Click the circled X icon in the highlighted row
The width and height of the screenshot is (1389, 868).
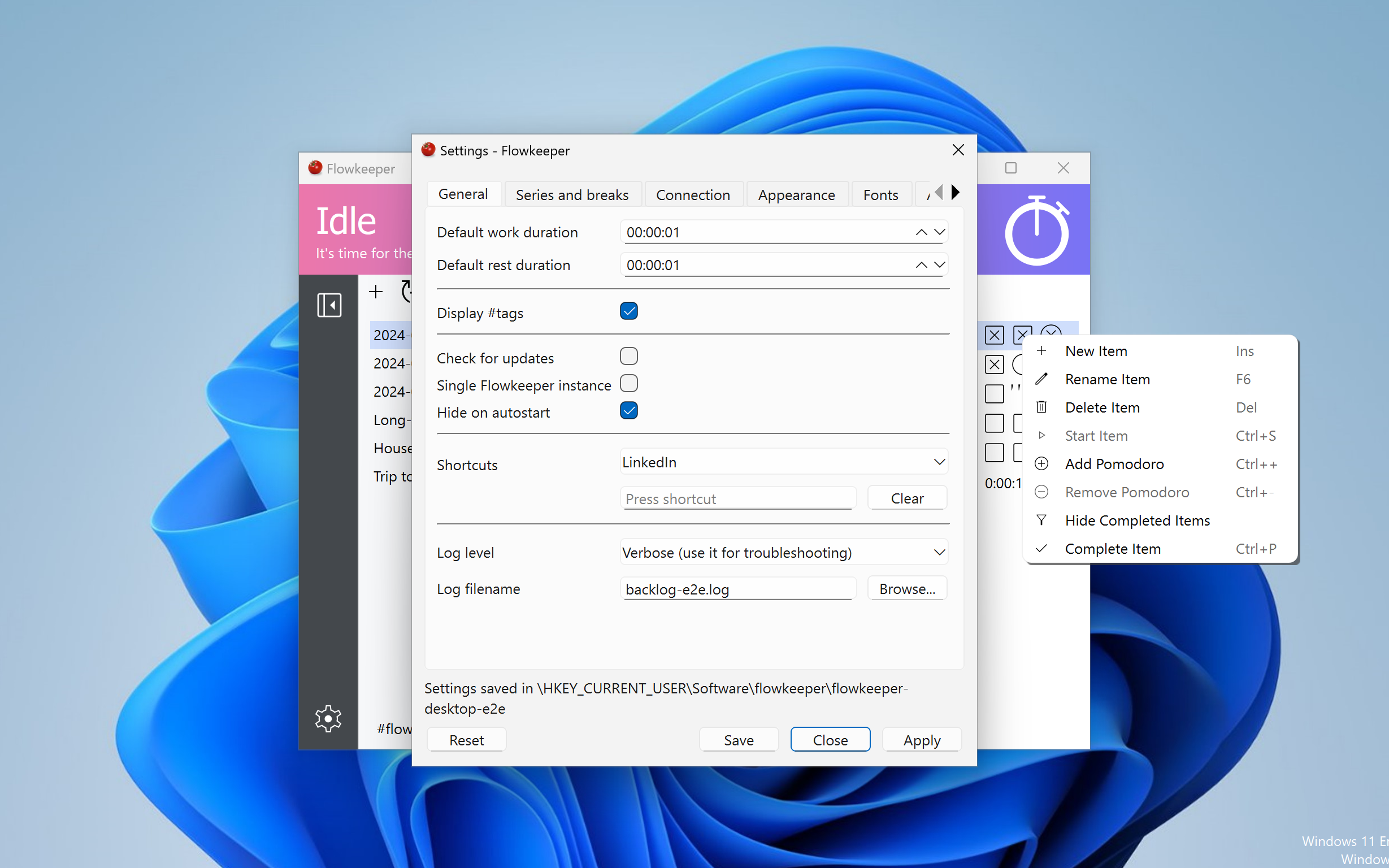pyautogui.click(x=1051, y=331)
